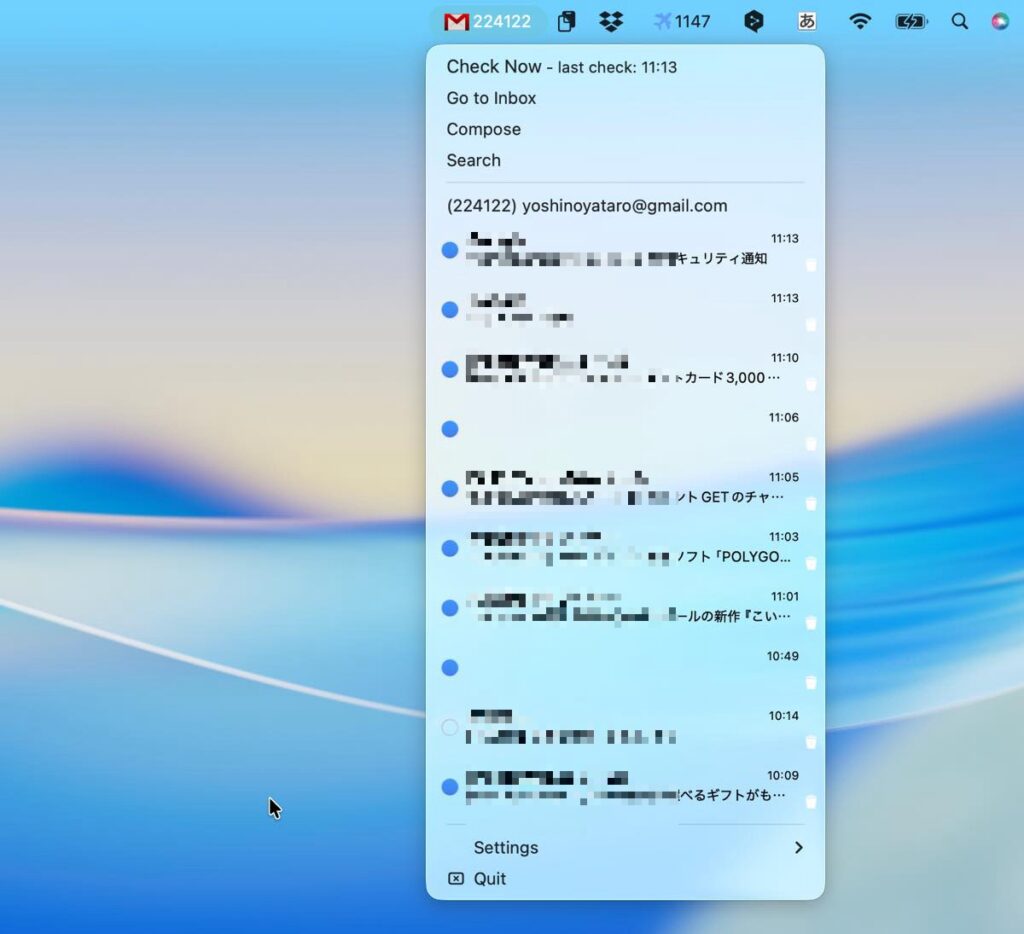The width and height of the screenshot is (1024, 934).
Task: Click the Gmail icon in menu bar
Action: point(457,21)
